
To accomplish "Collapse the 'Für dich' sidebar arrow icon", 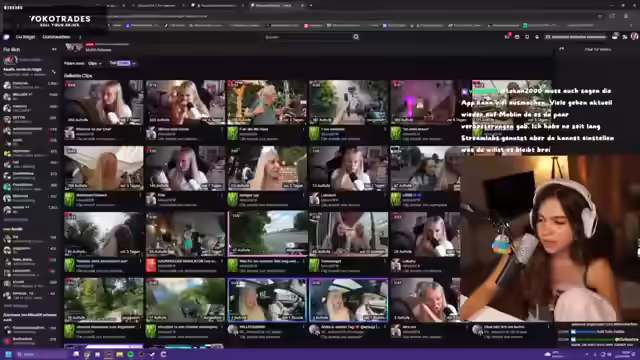I will (x=54, y=49).
